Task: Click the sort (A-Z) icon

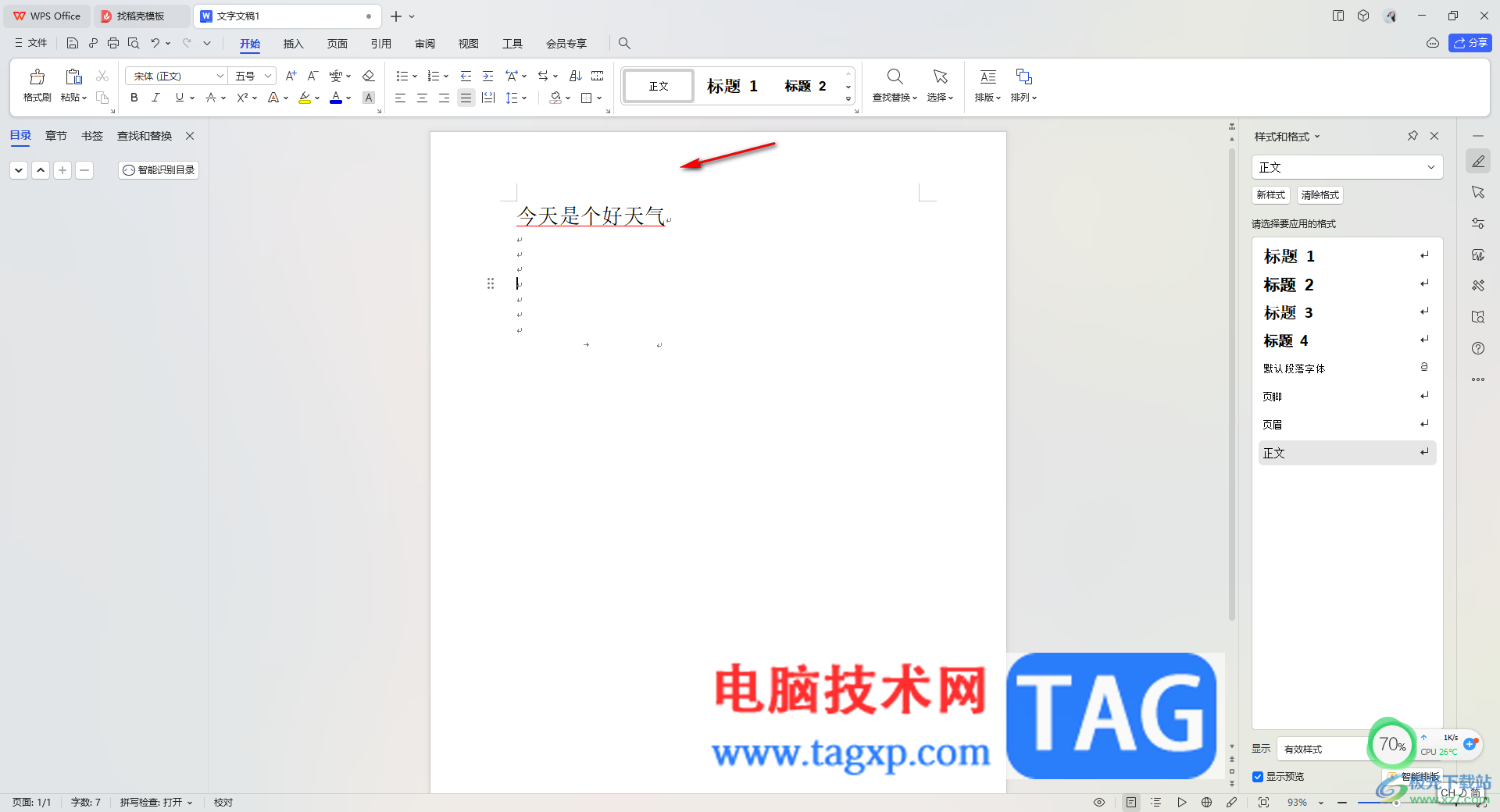Action: coord(576,76)
